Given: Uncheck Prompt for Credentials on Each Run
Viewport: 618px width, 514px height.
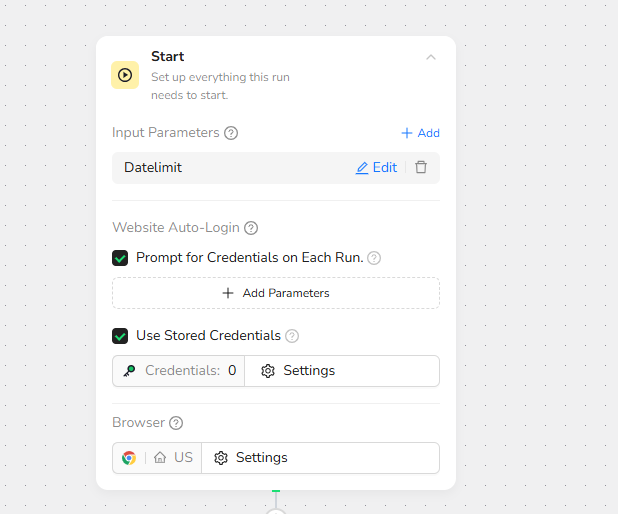Looking at the screenshot, I should [120, 258].
